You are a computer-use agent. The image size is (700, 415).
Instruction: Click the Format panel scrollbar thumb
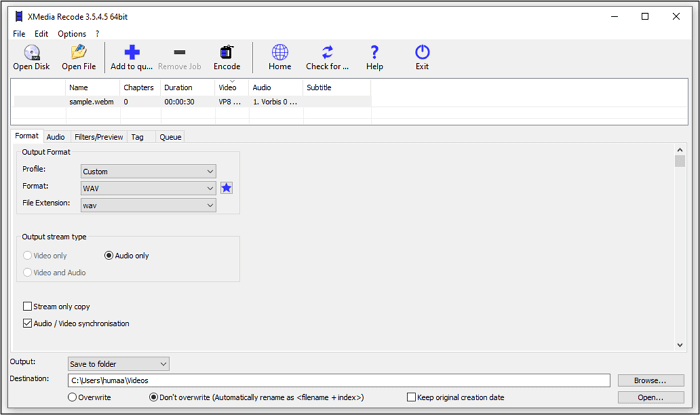pyautogui.click(x=680, y=161)
